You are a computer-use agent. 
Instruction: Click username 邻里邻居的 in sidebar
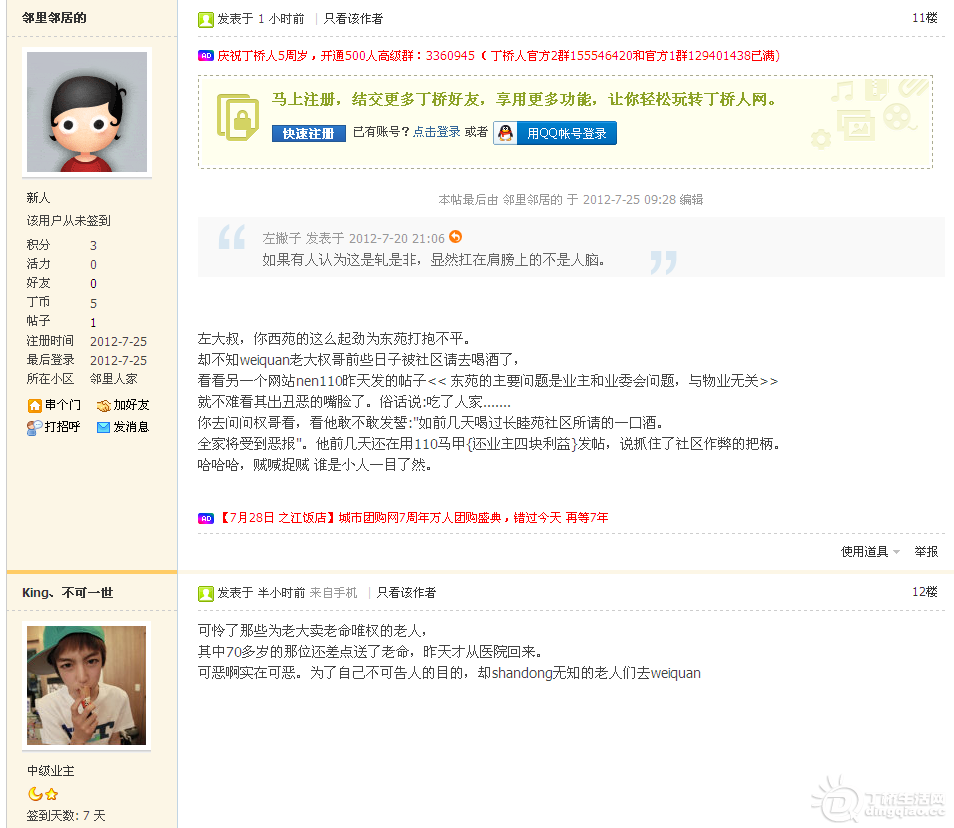(54, 18)
